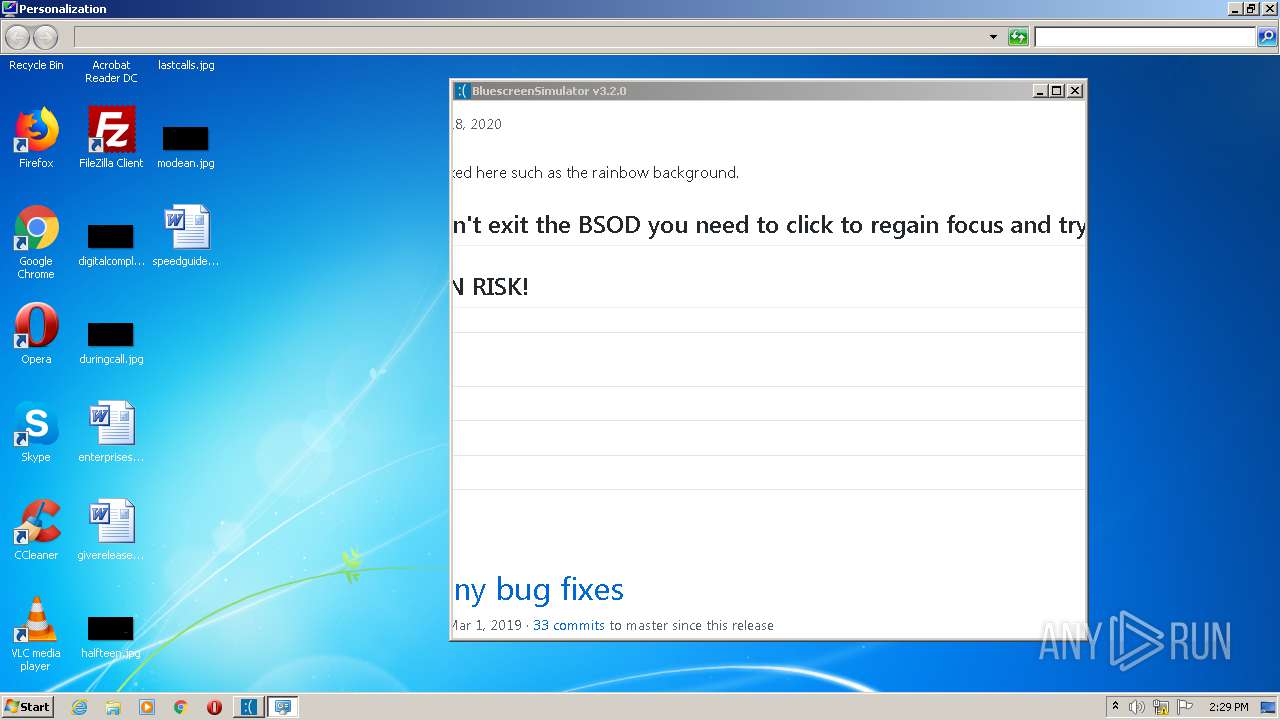Click the 'rainbow background' text line

[x=596, y=173]
